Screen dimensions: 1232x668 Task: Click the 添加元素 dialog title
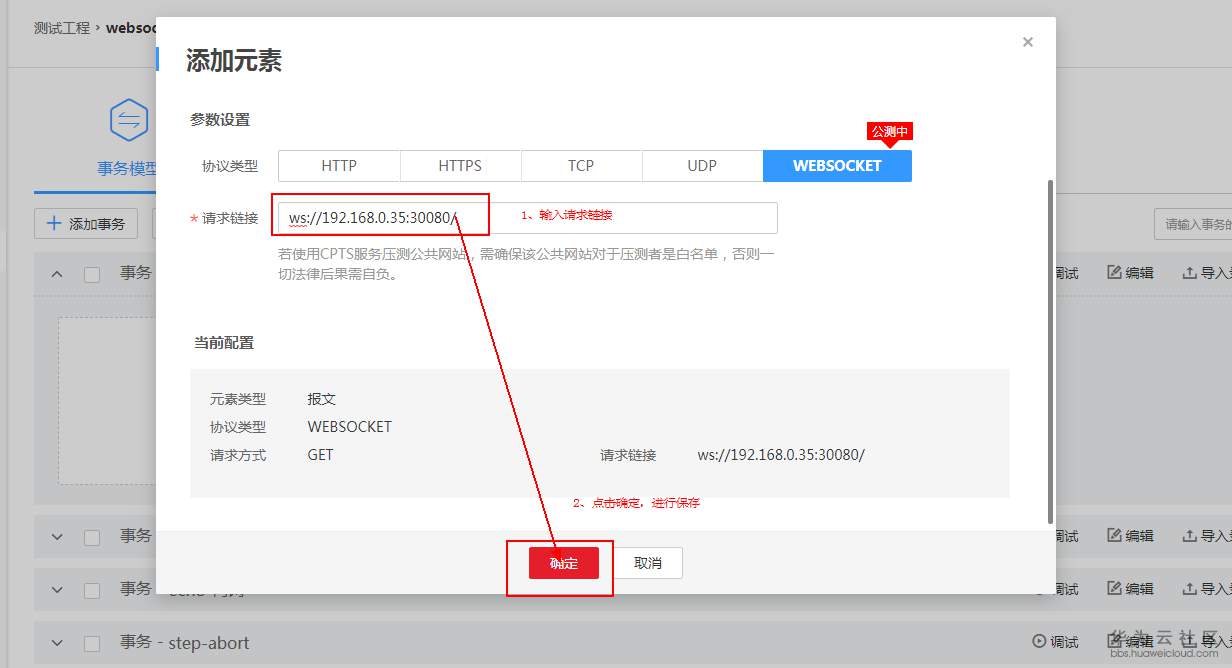234,61
